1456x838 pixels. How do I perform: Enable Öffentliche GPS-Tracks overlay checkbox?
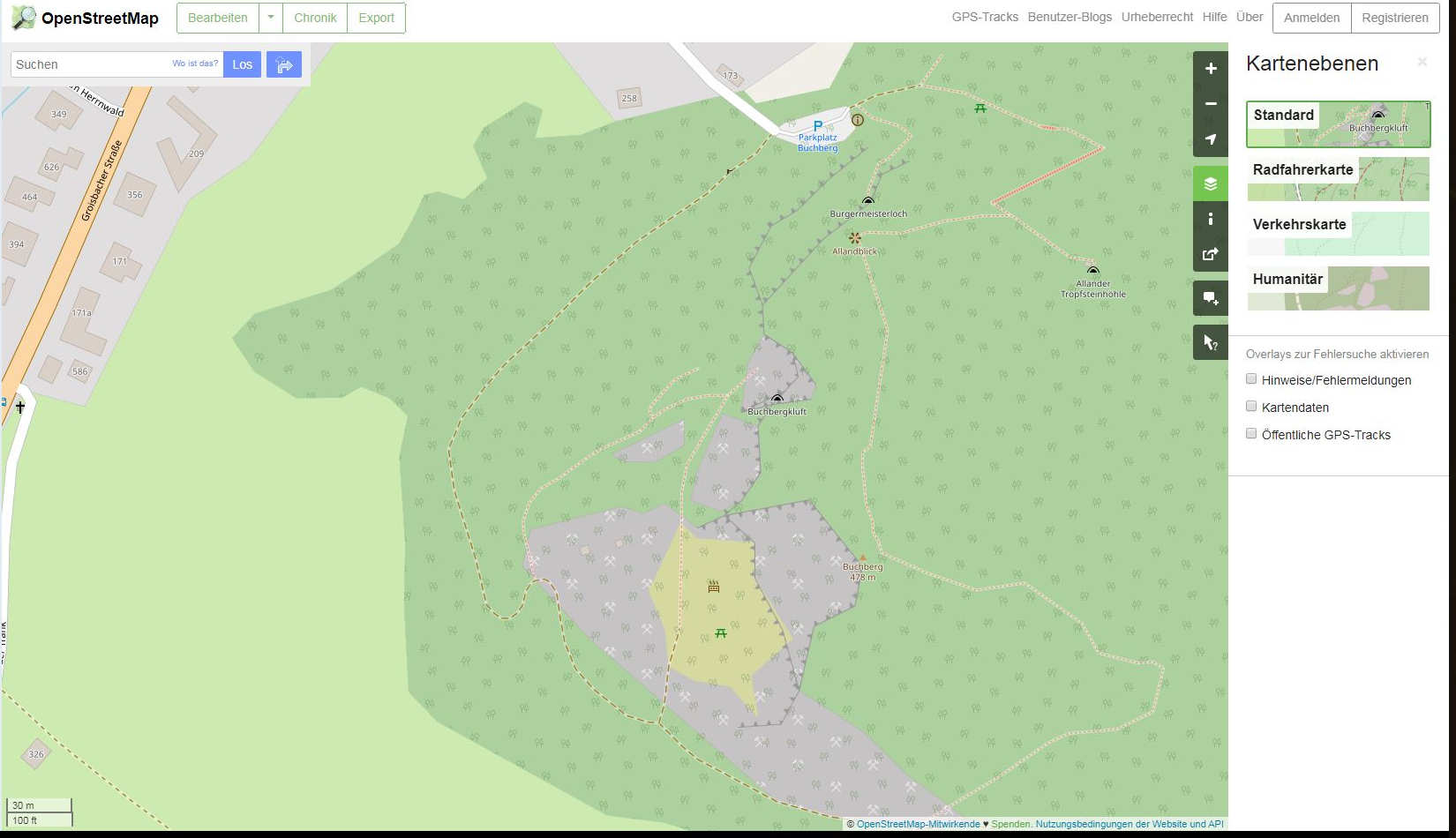[x=1251, y=434]
